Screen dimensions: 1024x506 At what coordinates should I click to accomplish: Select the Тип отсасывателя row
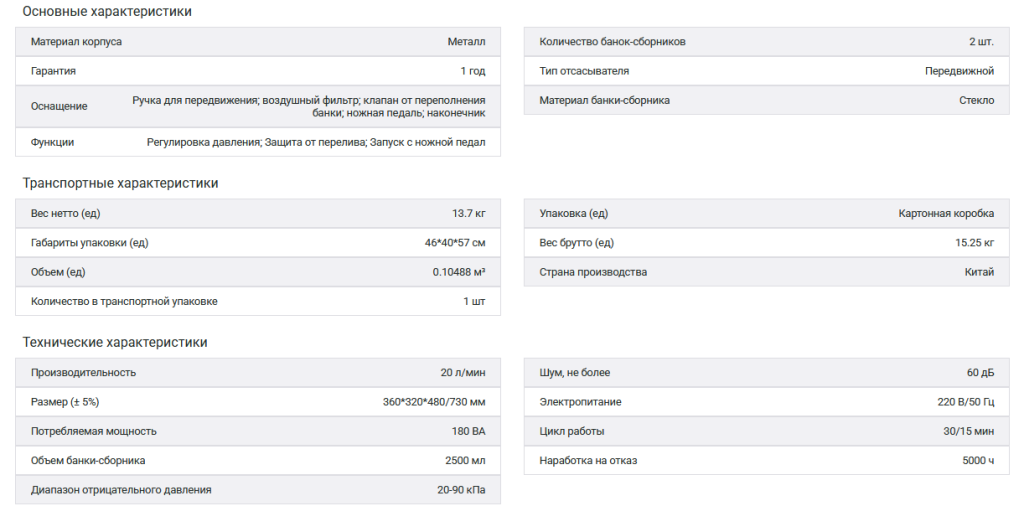767,71
